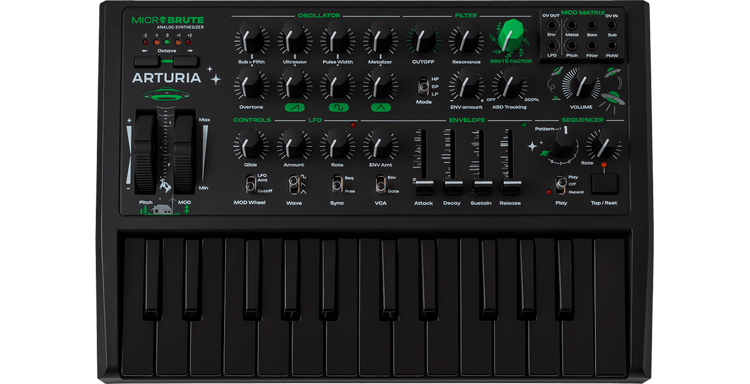Viewport: 750px width, 384px height.
Task: Click the SEQUENCER section heading
Action: [x=582, y=120]
